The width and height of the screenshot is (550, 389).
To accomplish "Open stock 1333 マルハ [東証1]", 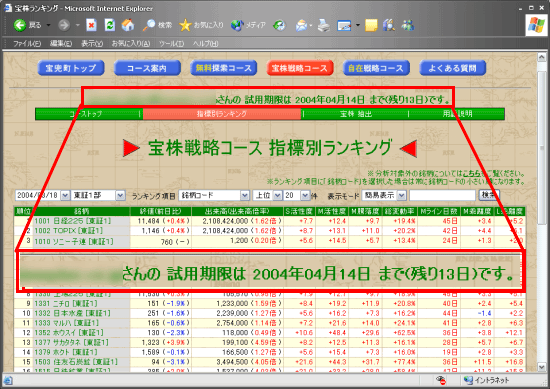I will pyautogui.click(x=66, y=323).
